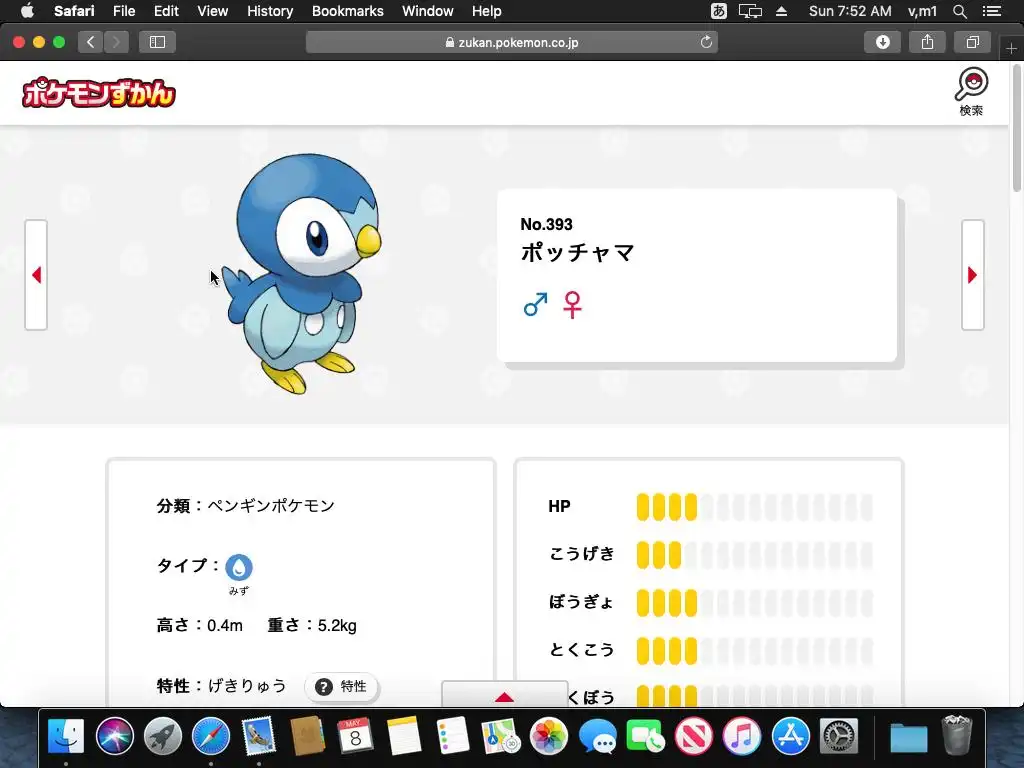The width and height of the screenshot is (1024, 768).
Task: Open Launchpad rocket icon in Dock
Action: (x=163, y=736)
